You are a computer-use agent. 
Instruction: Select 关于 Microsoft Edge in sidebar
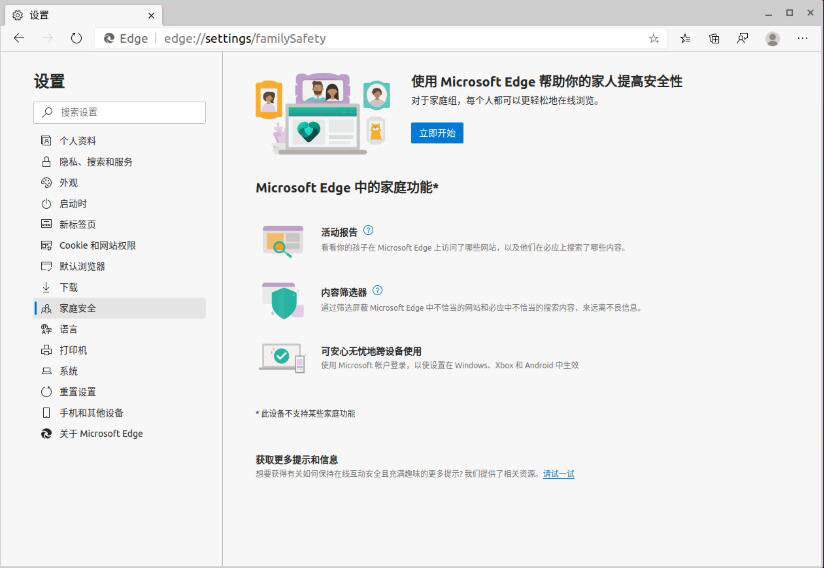[x=100, y=434]
